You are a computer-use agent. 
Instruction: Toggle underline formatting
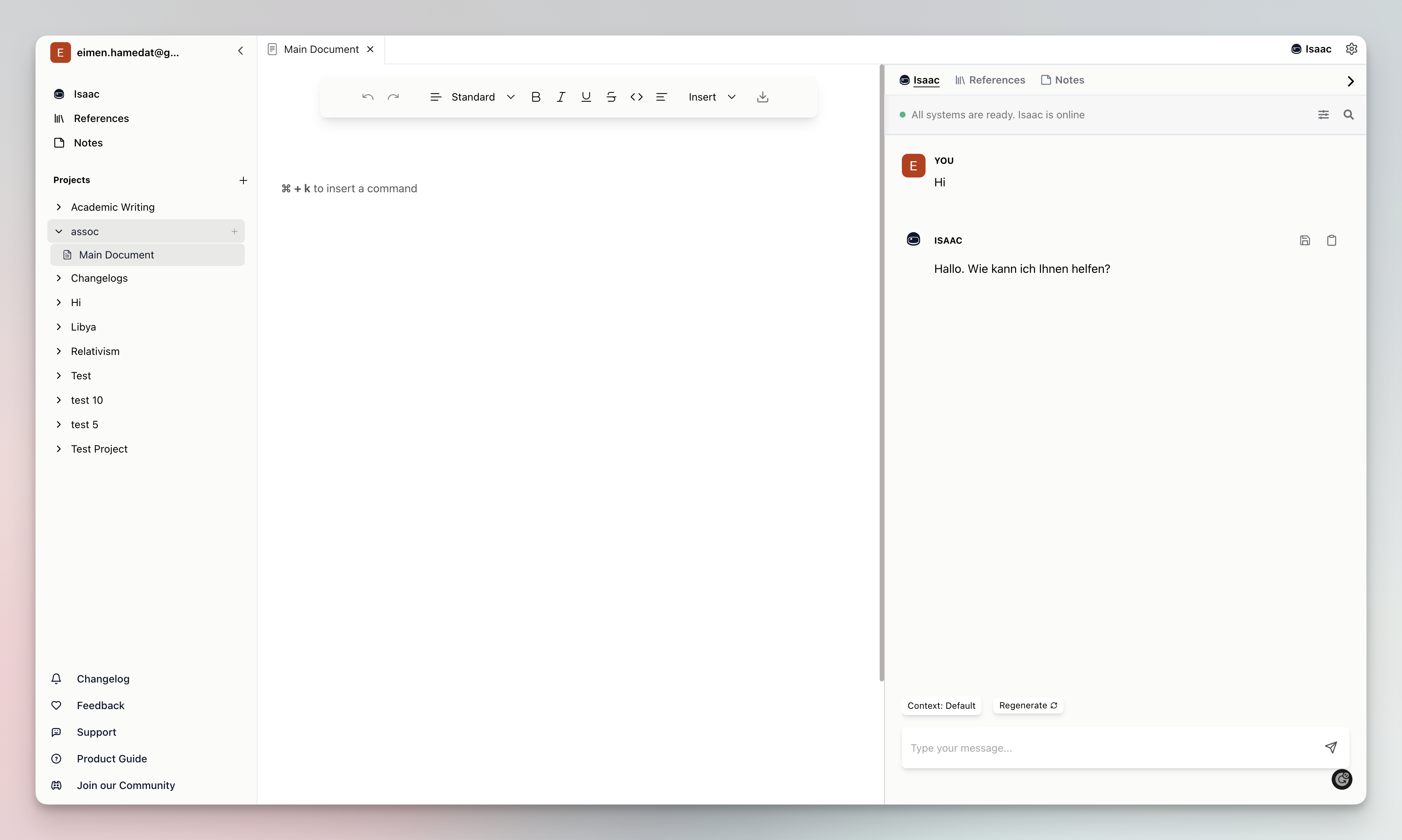click(586, 97)
